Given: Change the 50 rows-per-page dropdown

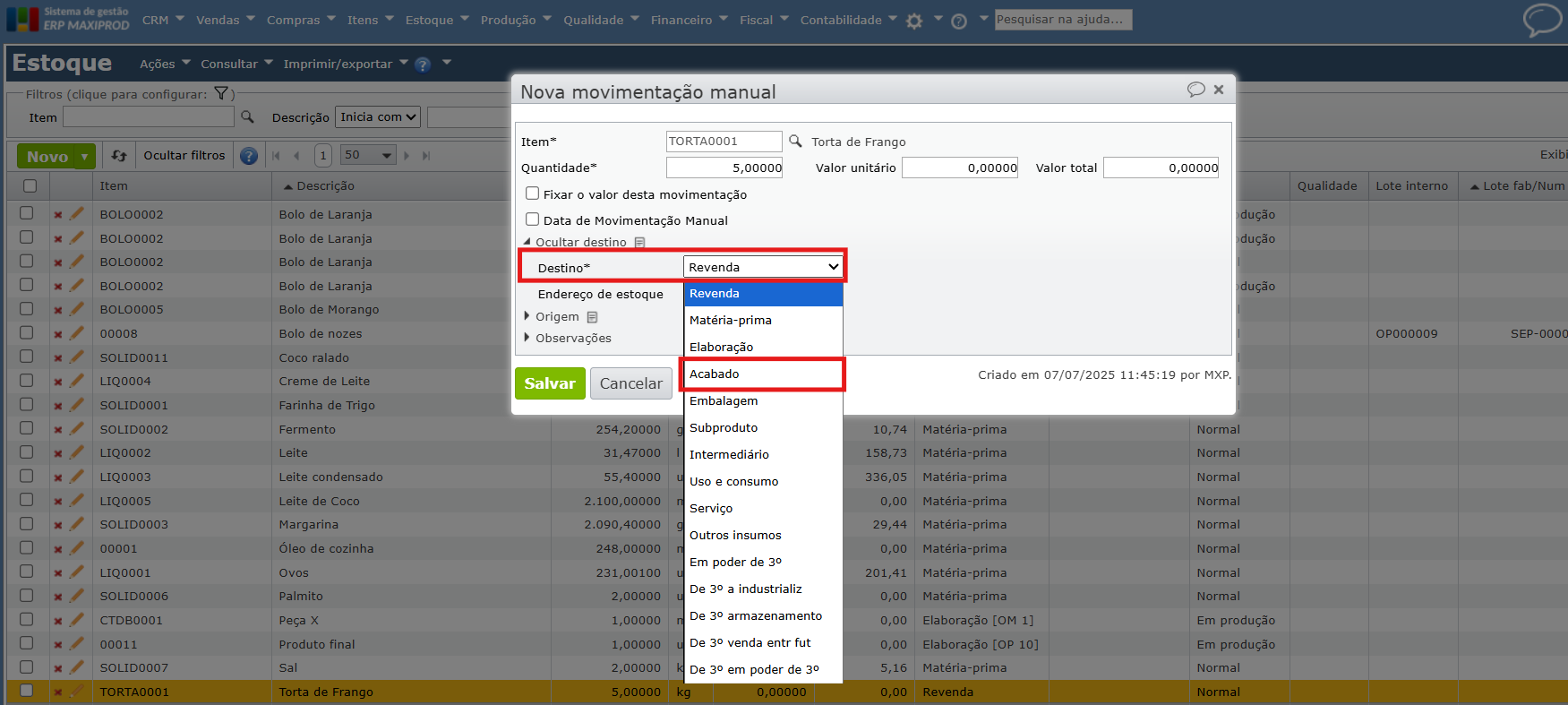Looking at the screenshot, I should pos(368,156).
